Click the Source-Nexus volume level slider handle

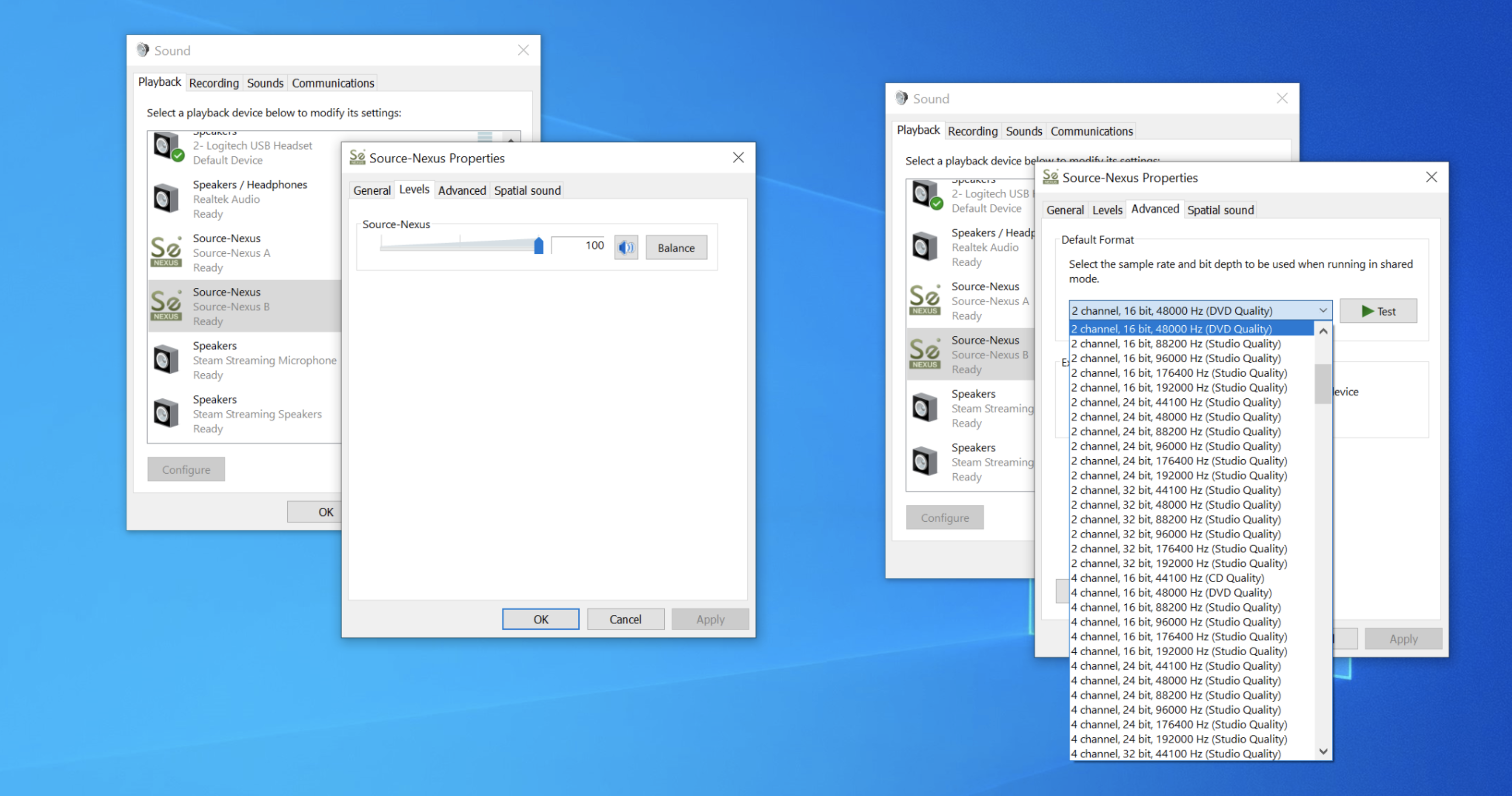point(538,246)
